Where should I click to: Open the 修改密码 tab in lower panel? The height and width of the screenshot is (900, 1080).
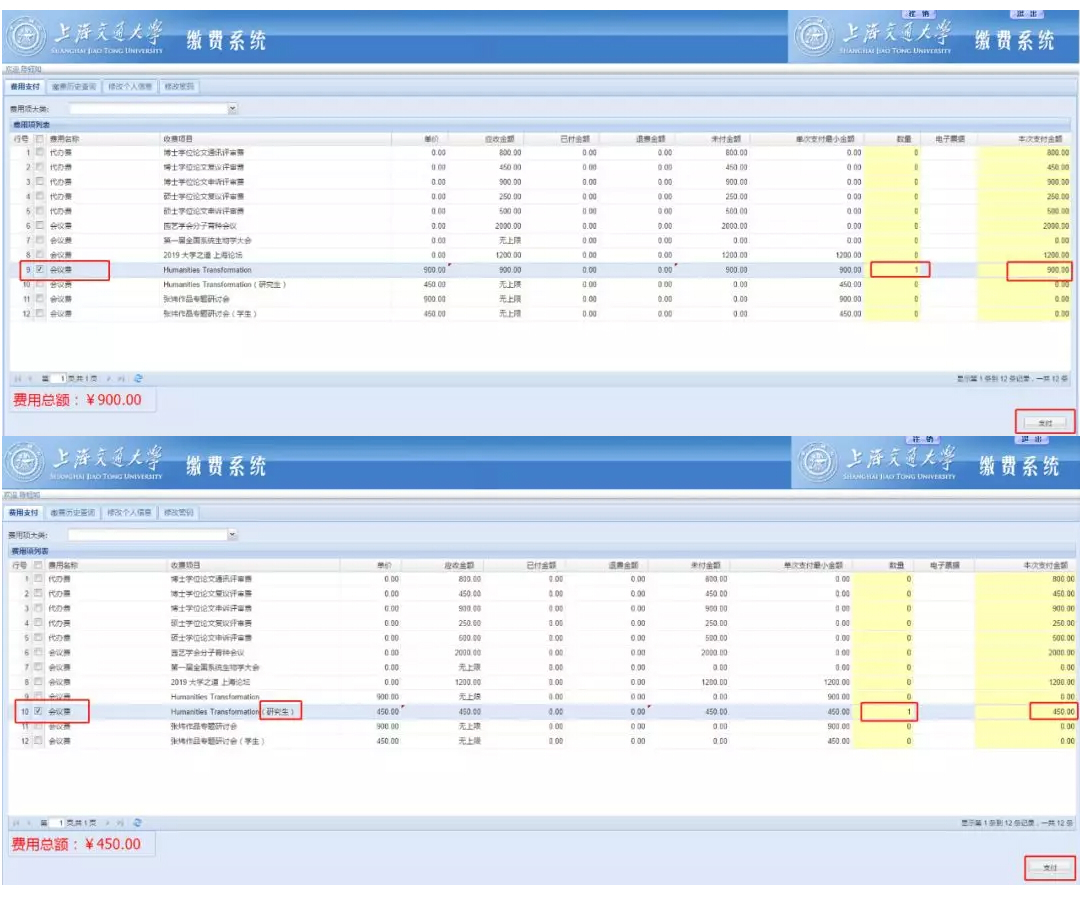[180, 513]
